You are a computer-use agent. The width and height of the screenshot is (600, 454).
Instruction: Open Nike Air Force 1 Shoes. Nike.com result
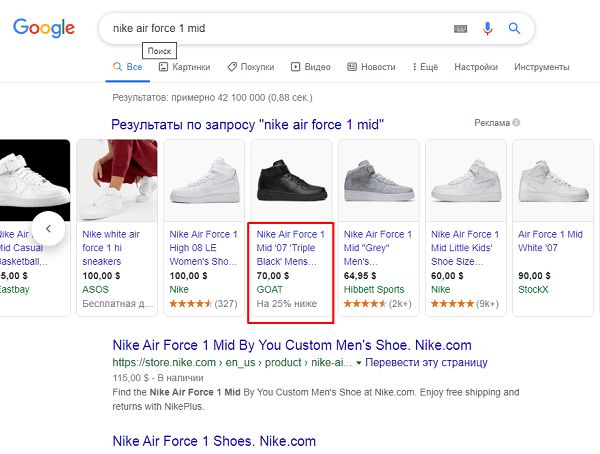(214, 441)
